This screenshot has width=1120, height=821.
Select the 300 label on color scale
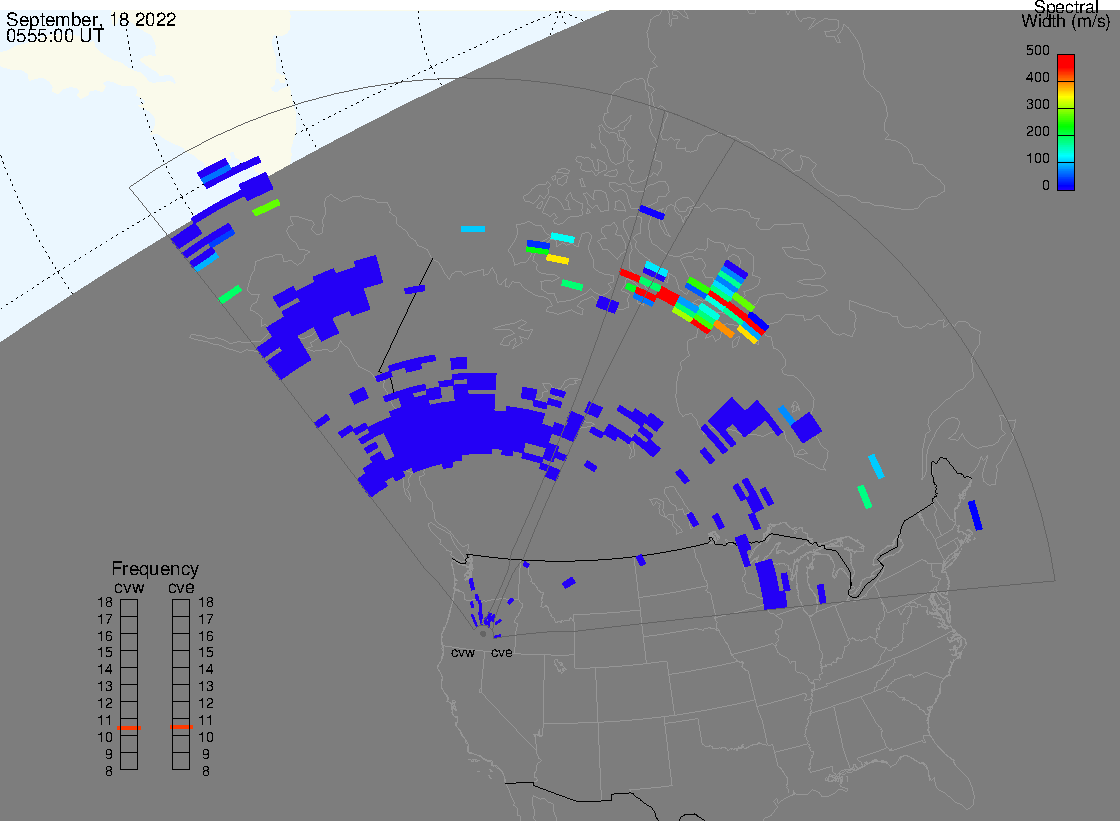click(1037, 104)
